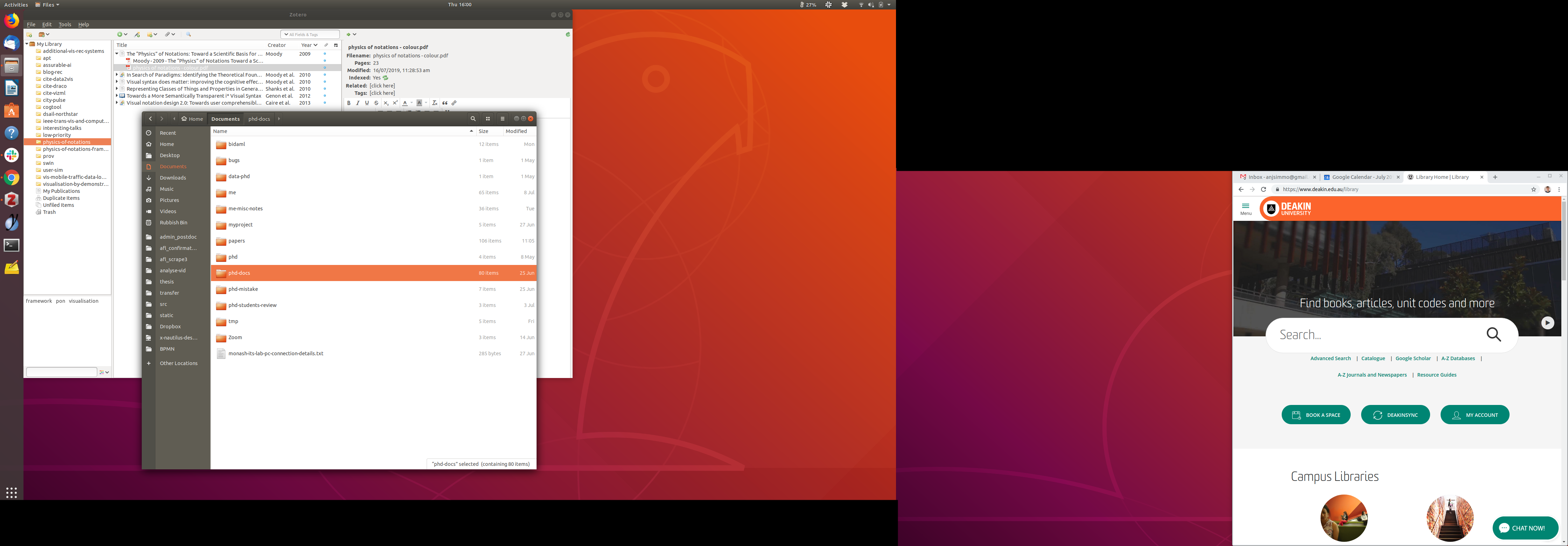The image size is (1568, 546).
Task: Open hamburger menu in Files window
Action: [502, 119]
